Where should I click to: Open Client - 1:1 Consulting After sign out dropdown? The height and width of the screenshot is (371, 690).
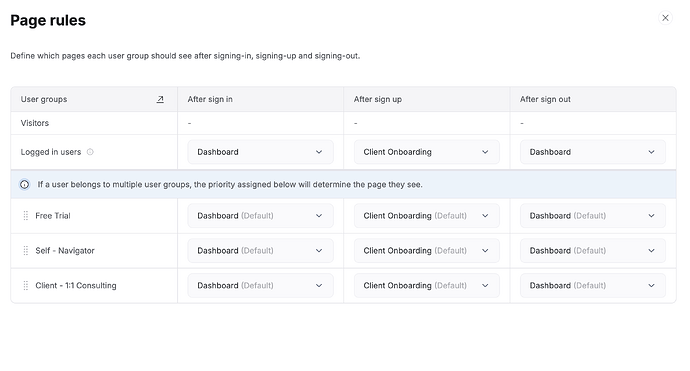coord(593,285)
